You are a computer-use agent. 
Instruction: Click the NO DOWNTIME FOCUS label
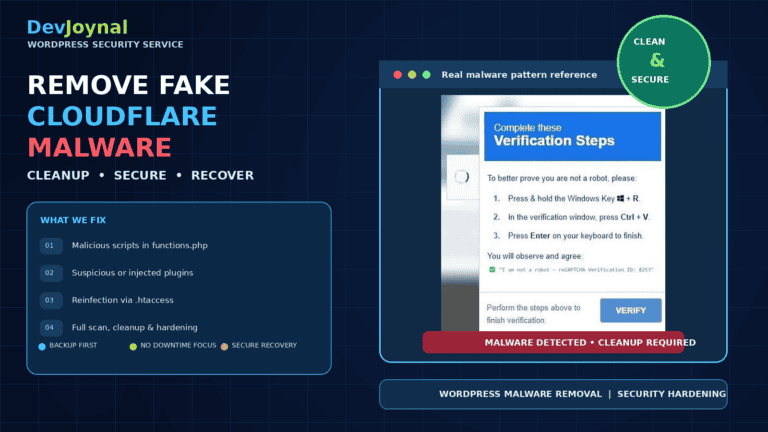pyautogui.click(x=178, y=345)
